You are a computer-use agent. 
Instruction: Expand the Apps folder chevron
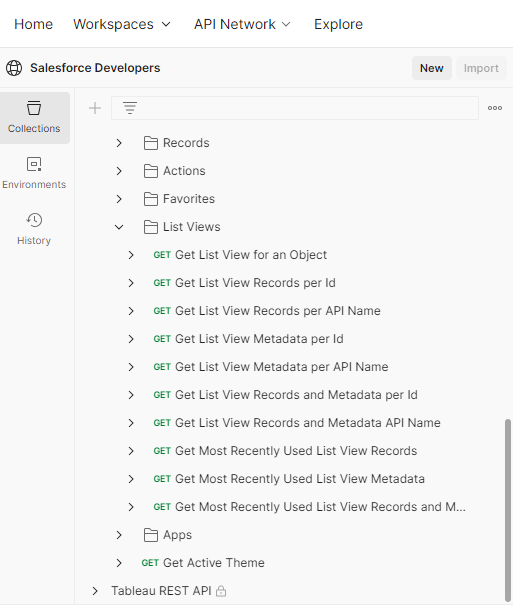click(119, 535)
